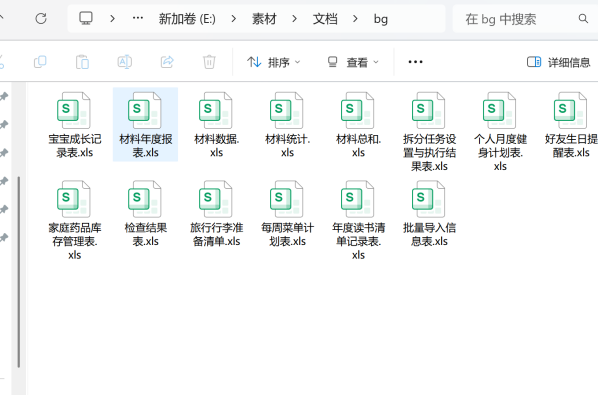Expand chevron after 文档 in path
Viewport: 599px width, 395px height.
coord(355,18)
